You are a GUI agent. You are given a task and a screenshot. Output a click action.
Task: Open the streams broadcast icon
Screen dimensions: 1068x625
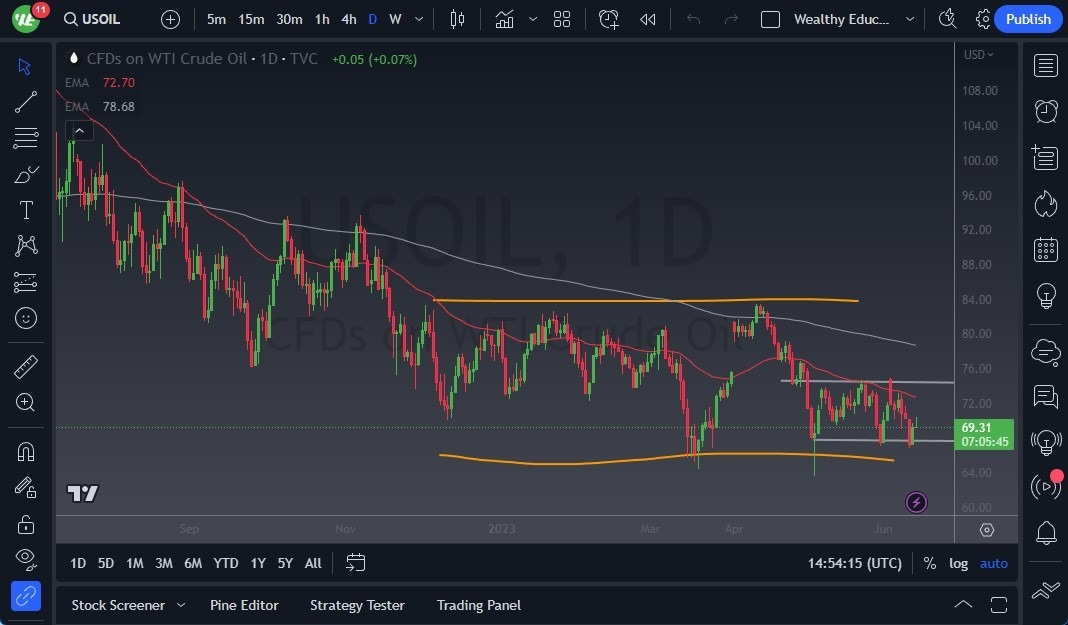coord(1046,486)
